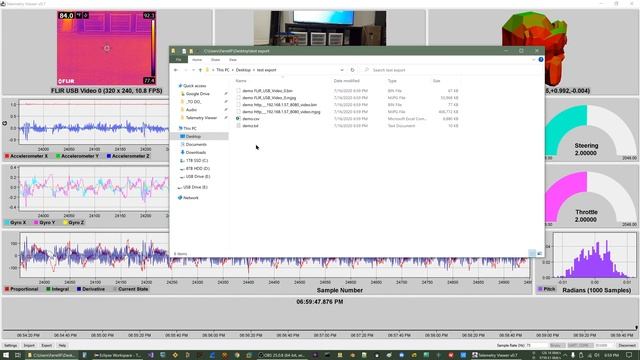Click the Settings button in Telemetry Viewer
Screen dimensions: 640x360
(x=11, y=345)
